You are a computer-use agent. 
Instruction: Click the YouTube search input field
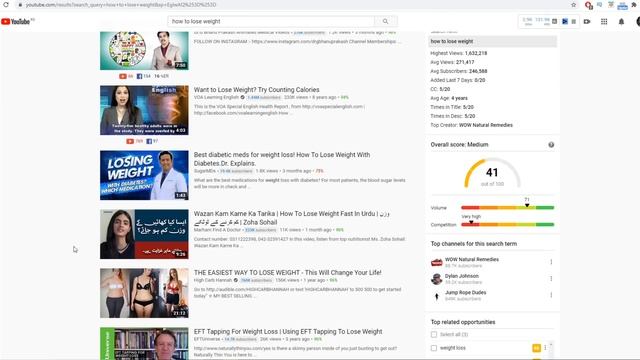pyautogui.click(x=271, y=21)
